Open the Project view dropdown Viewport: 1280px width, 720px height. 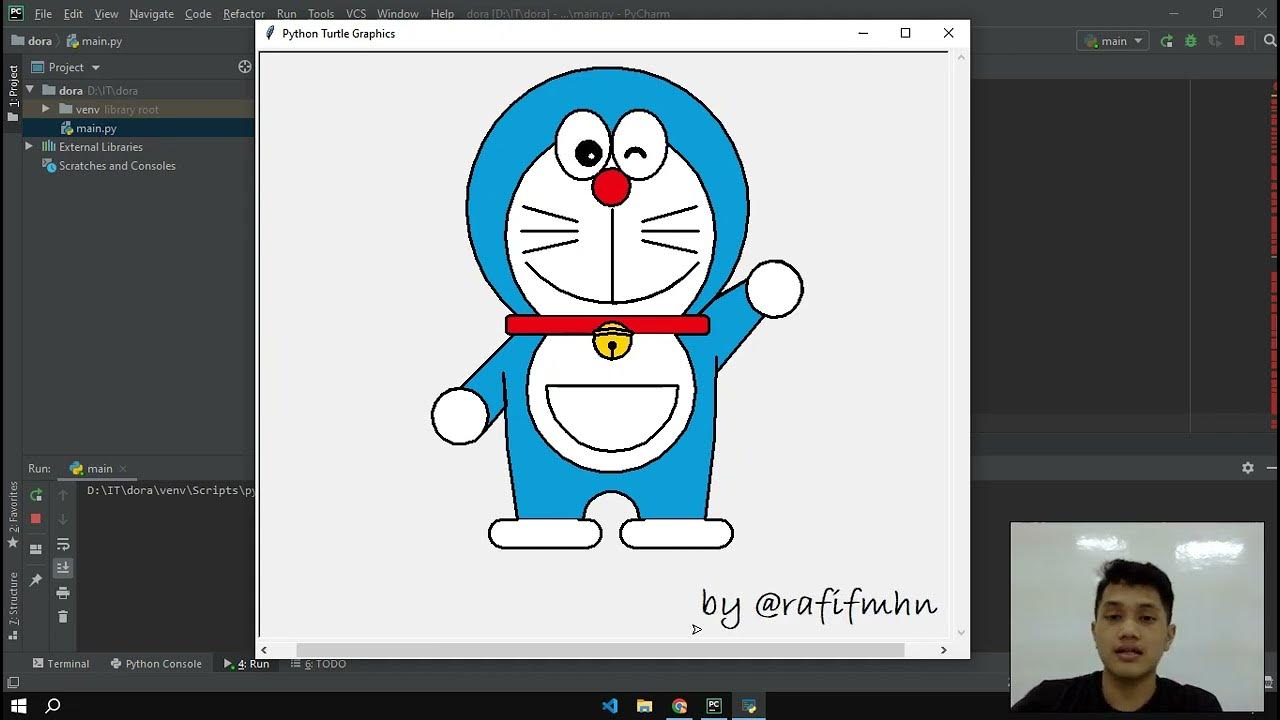tap(66, 67)
